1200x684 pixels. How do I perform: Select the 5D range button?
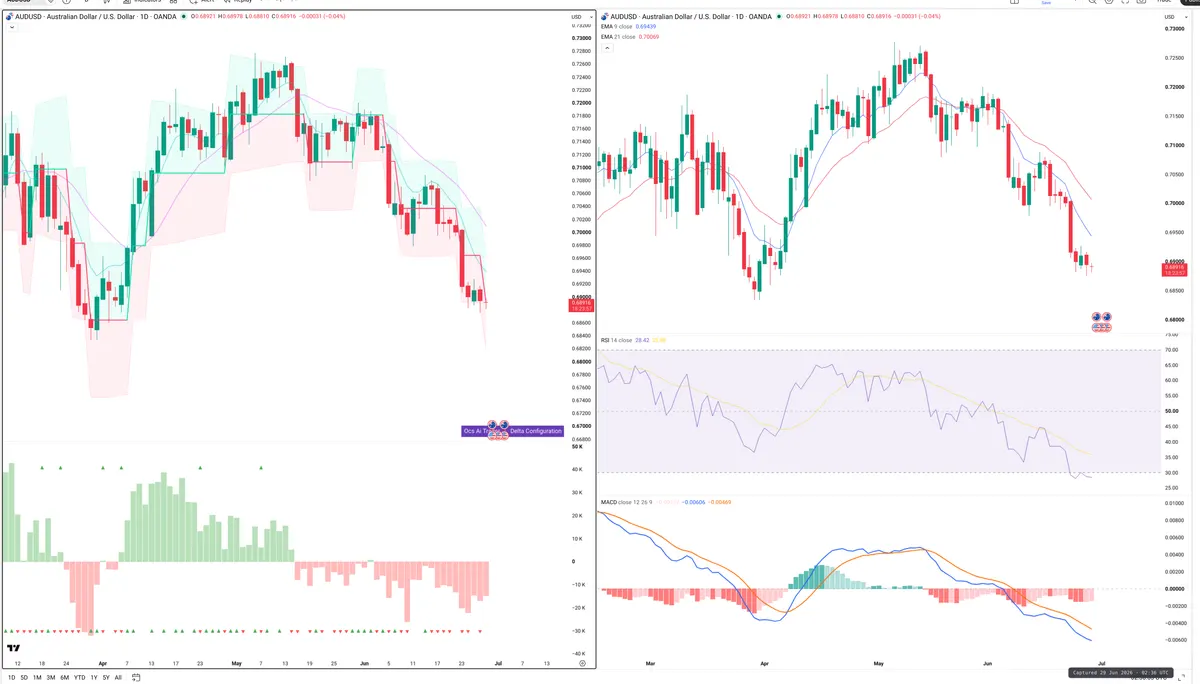tap(24, 677)
